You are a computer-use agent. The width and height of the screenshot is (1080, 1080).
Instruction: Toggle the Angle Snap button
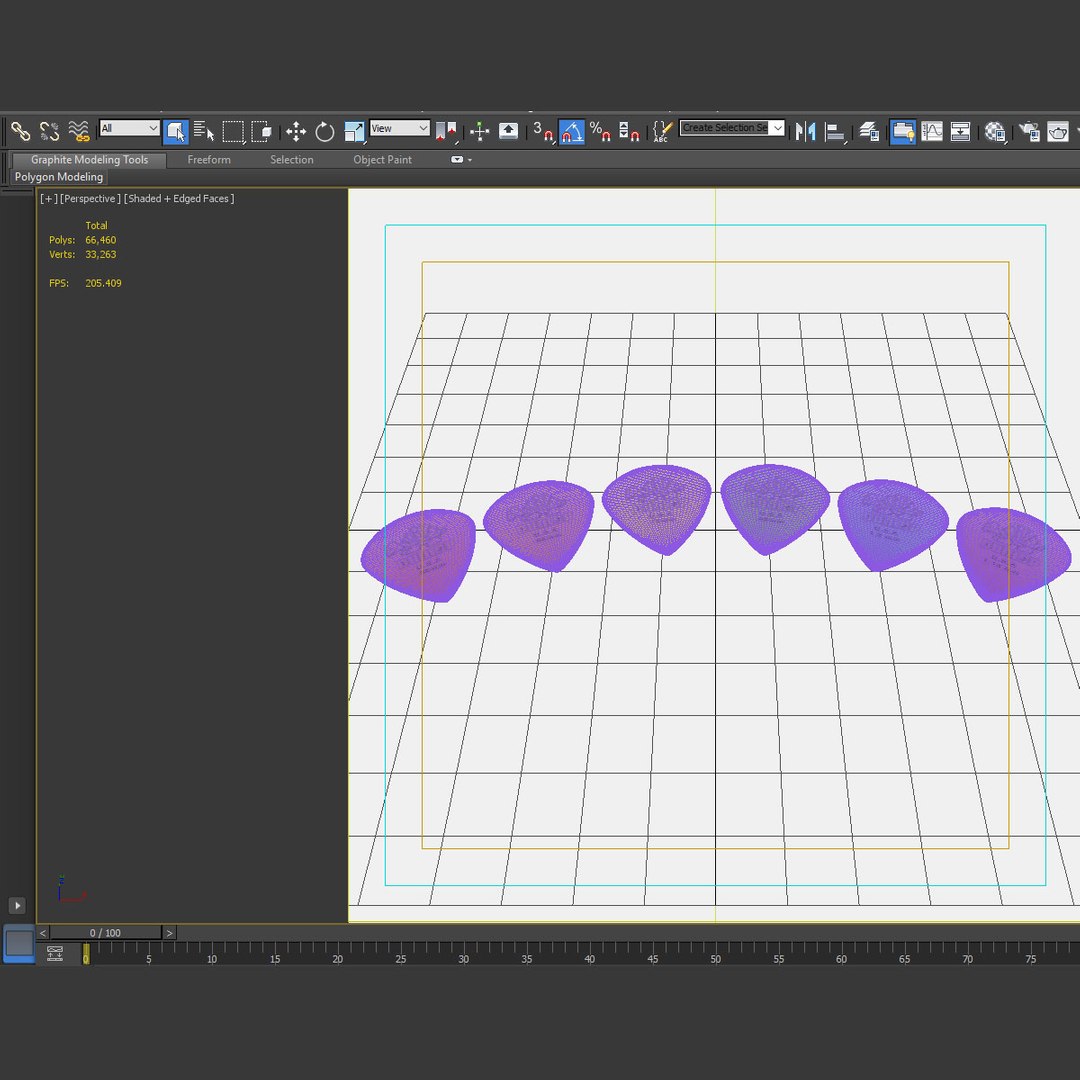point(571,131)
